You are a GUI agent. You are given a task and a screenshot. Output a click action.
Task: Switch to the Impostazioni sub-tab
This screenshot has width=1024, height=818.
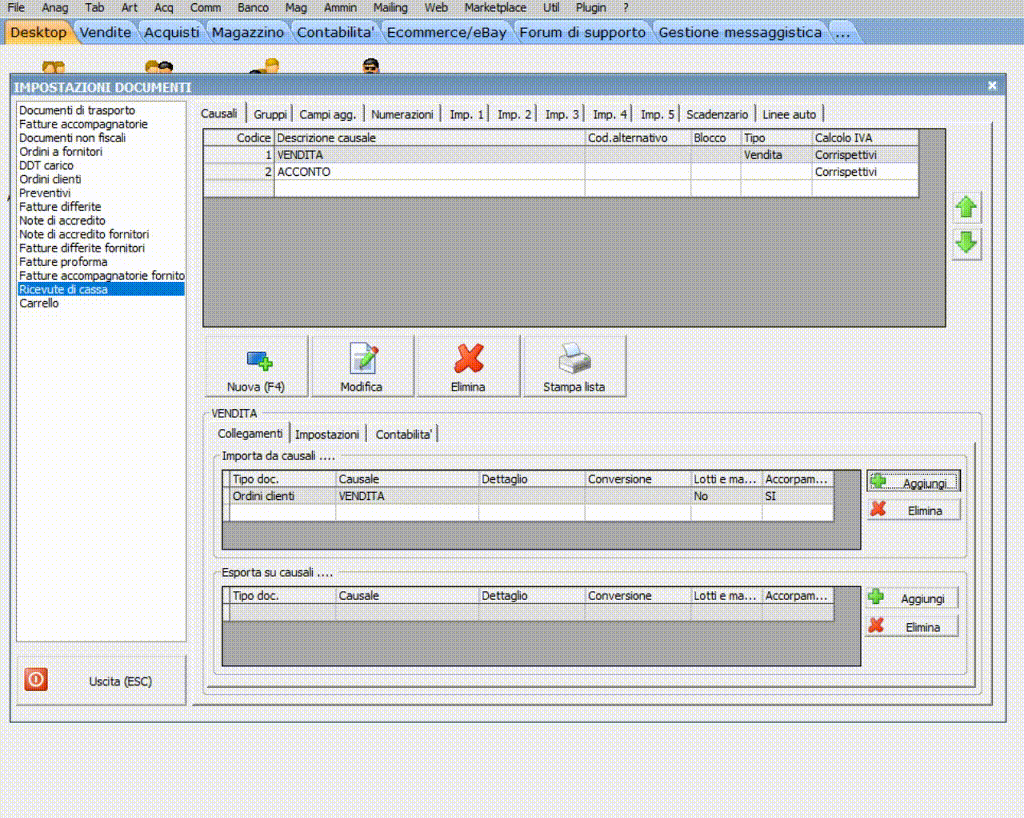(x=327, y=434)
